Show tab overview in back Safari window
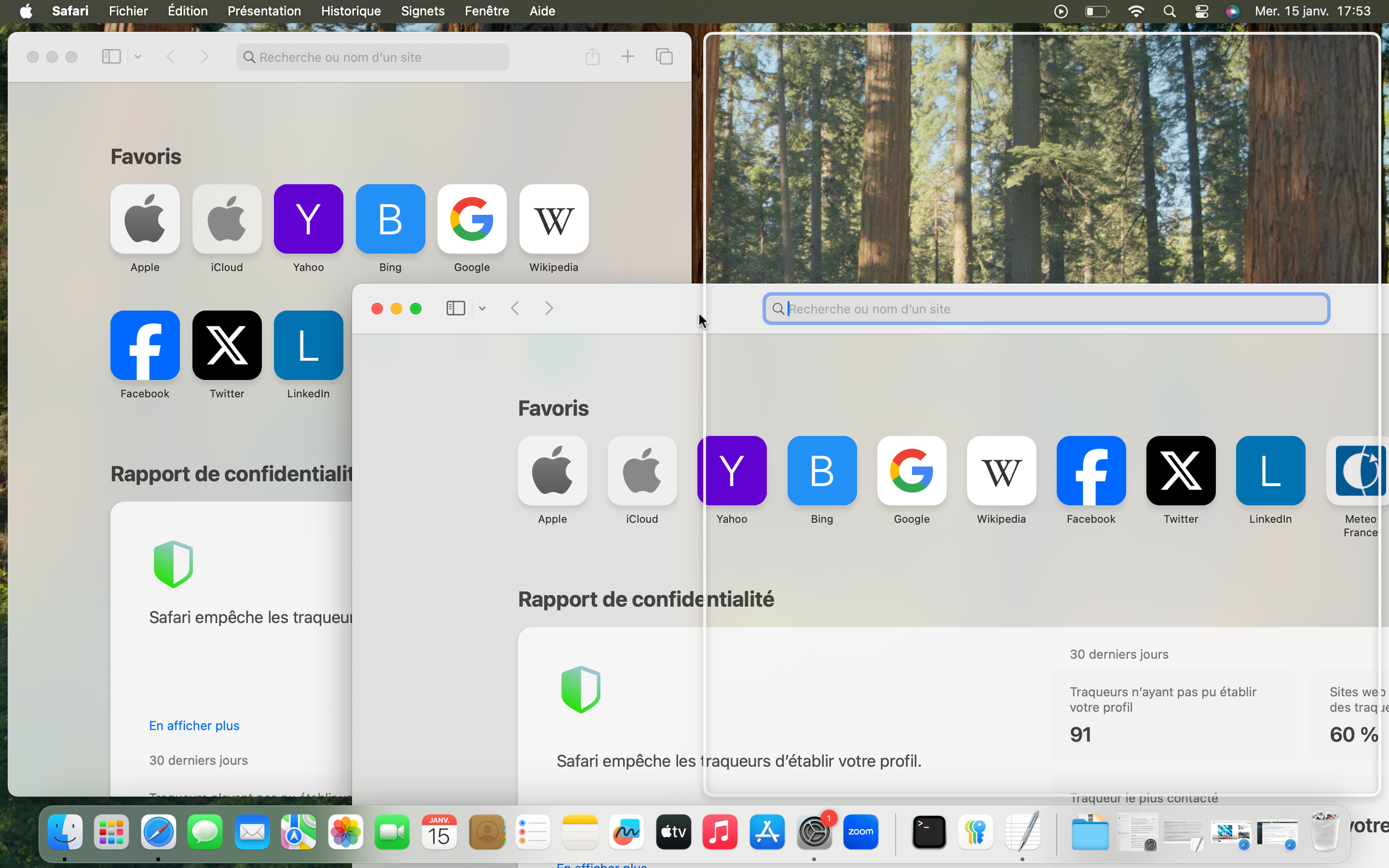Viewport: 1389px width, 868px height. pos(664,56)
